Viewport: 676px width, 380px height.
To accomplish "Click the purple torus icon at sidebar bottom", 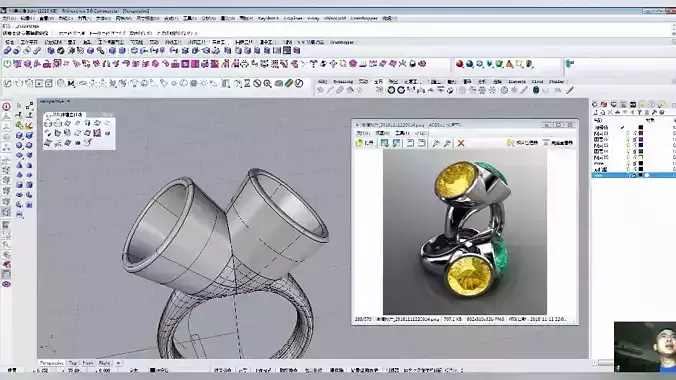I will pyautogui.click(x=6, y=284).
